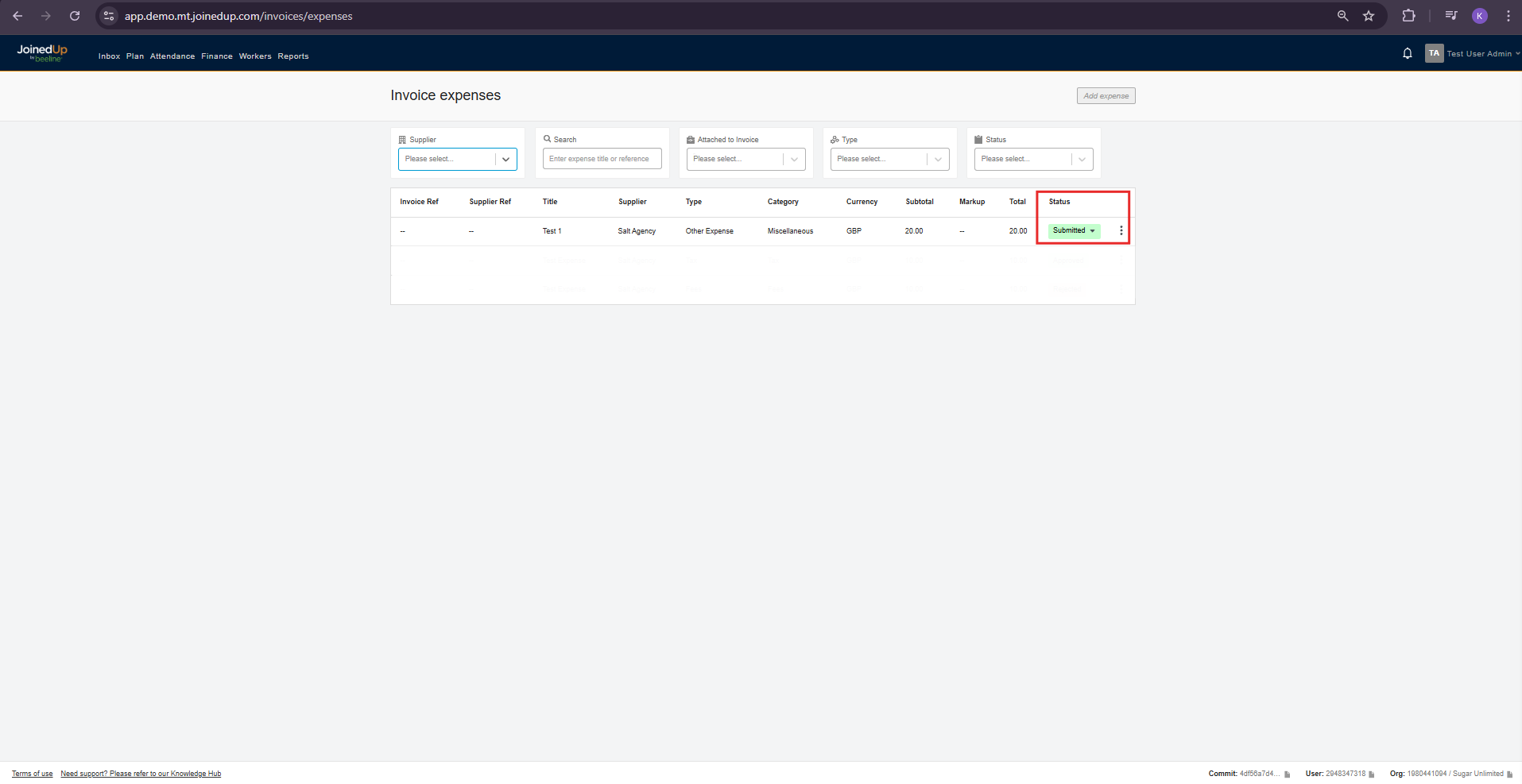
Task: Change the Submitted status on the Test 1 row
Action: point(1073,230)
